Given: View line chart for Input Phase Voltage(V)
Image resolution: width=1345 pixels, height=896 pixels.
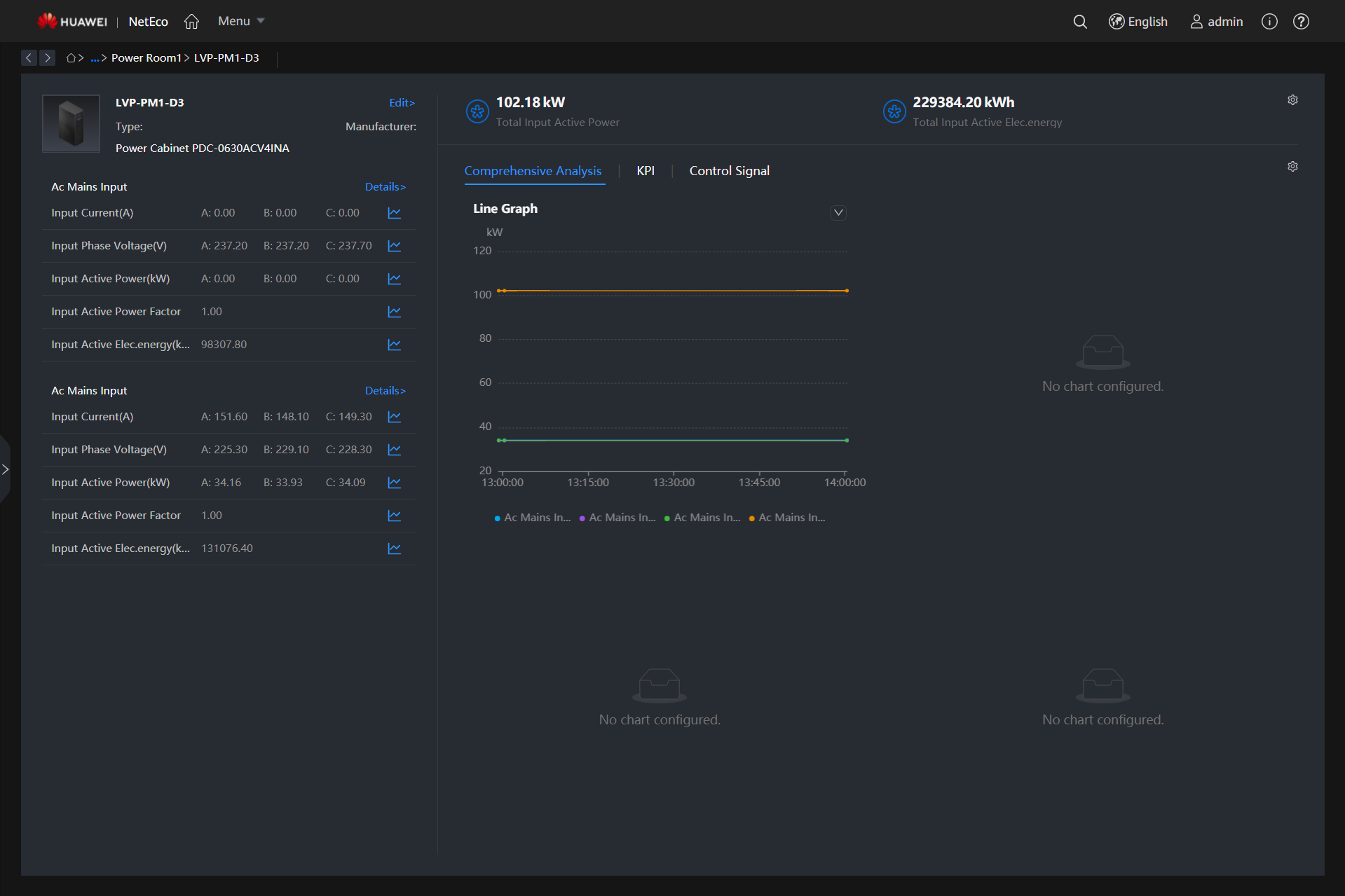Looking at the screenshot, I should click(x=394, y=246).
